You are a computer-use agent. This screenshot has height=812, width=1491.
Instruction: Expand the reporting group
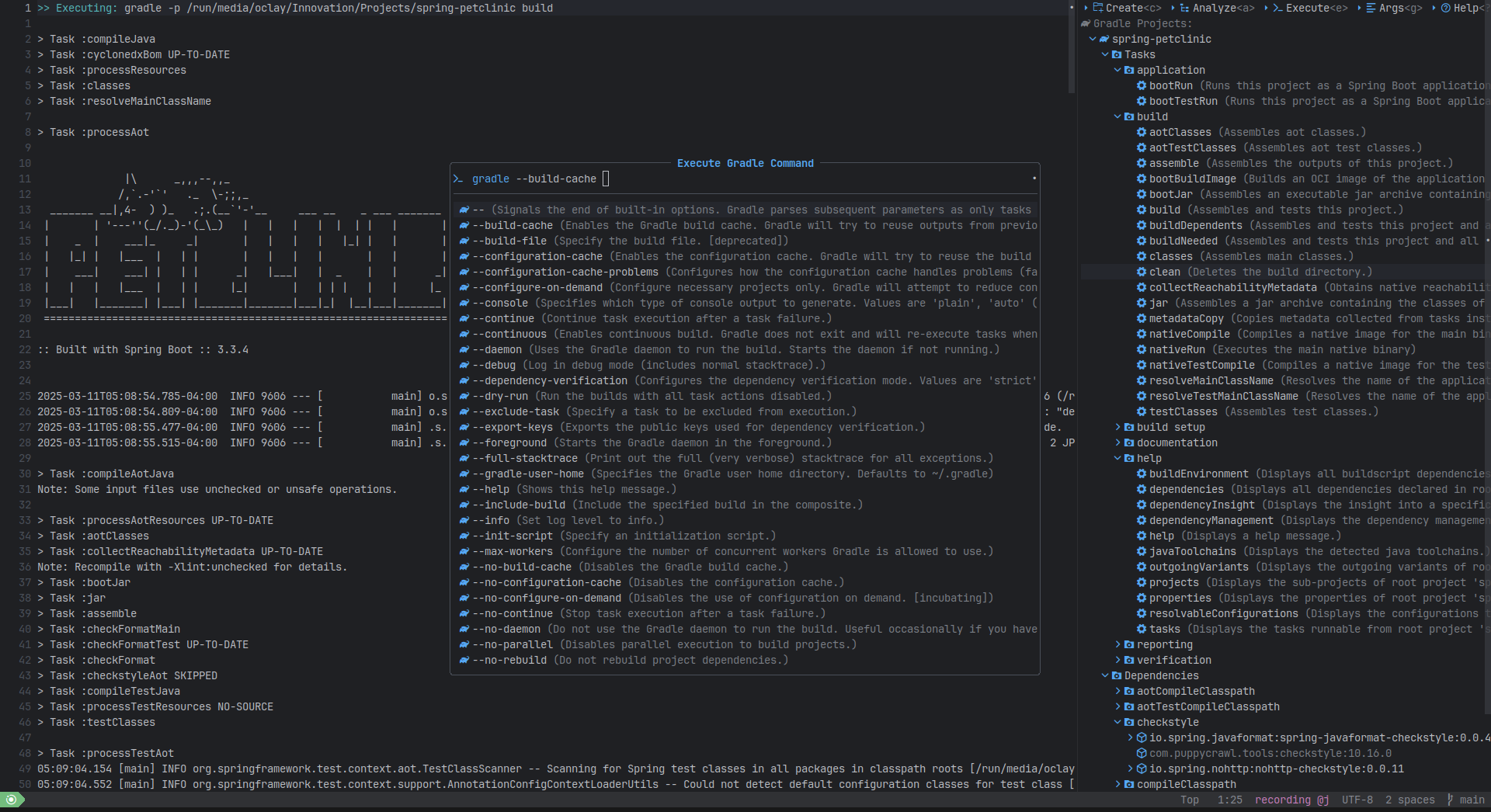click(x=1118, y=644)
